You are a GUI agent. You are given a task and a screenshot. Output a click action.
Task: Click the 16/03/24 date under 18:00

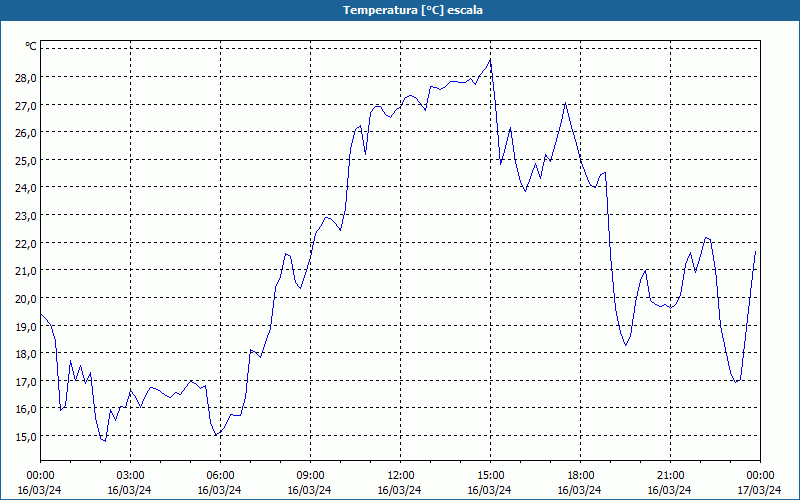(580, 490)
